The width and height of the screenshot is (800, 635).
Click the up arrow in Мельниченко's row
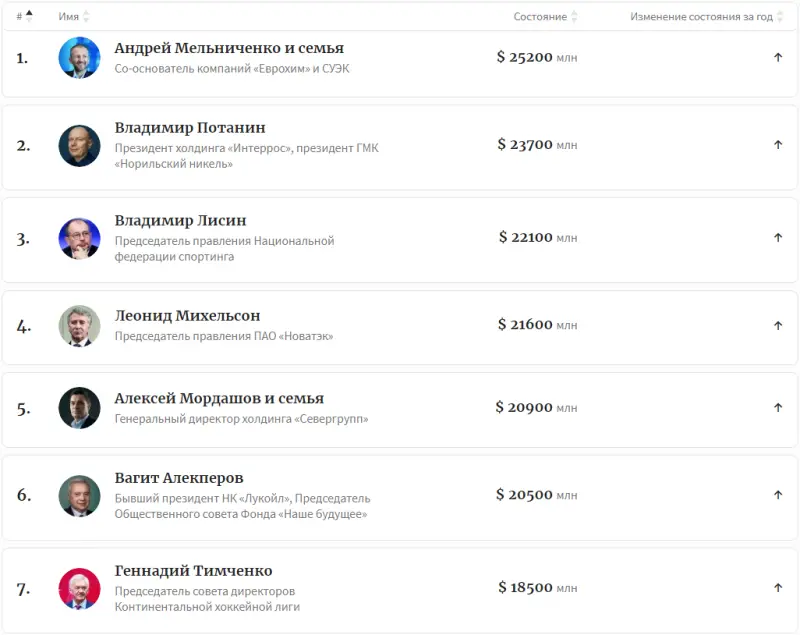tap(778, 58)
